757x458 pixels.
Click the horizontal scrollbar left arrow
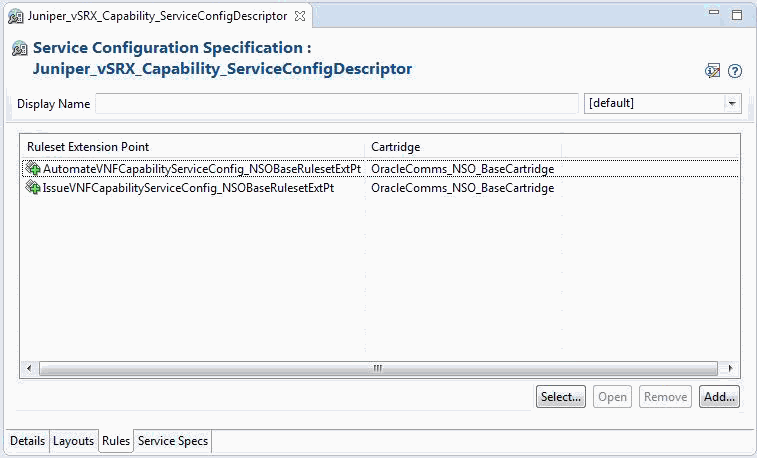pyautogui.click(x=29, y=369)
